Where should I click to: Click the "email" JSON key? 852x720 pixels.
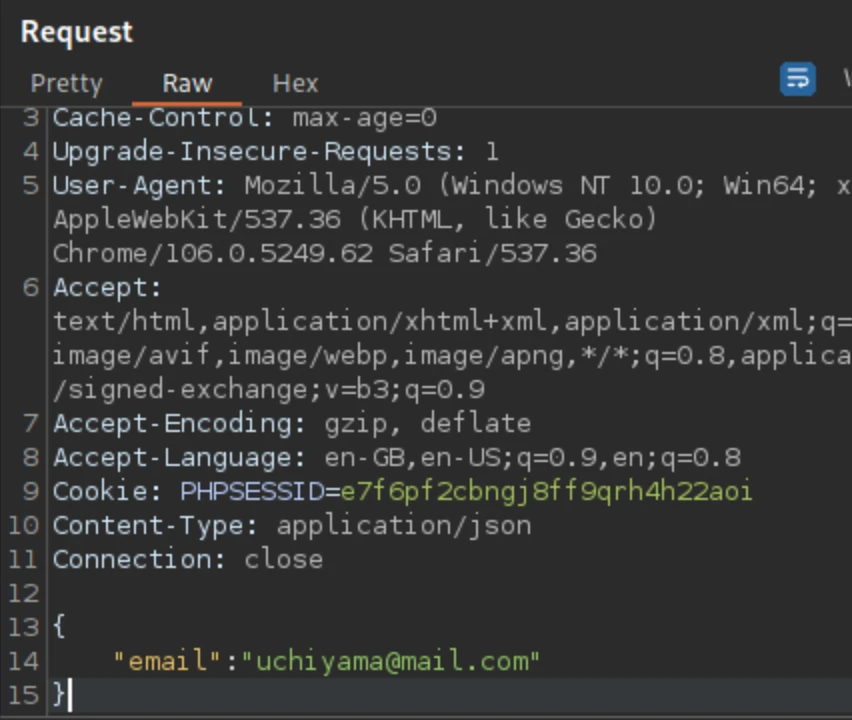click(x=167, y=661)
